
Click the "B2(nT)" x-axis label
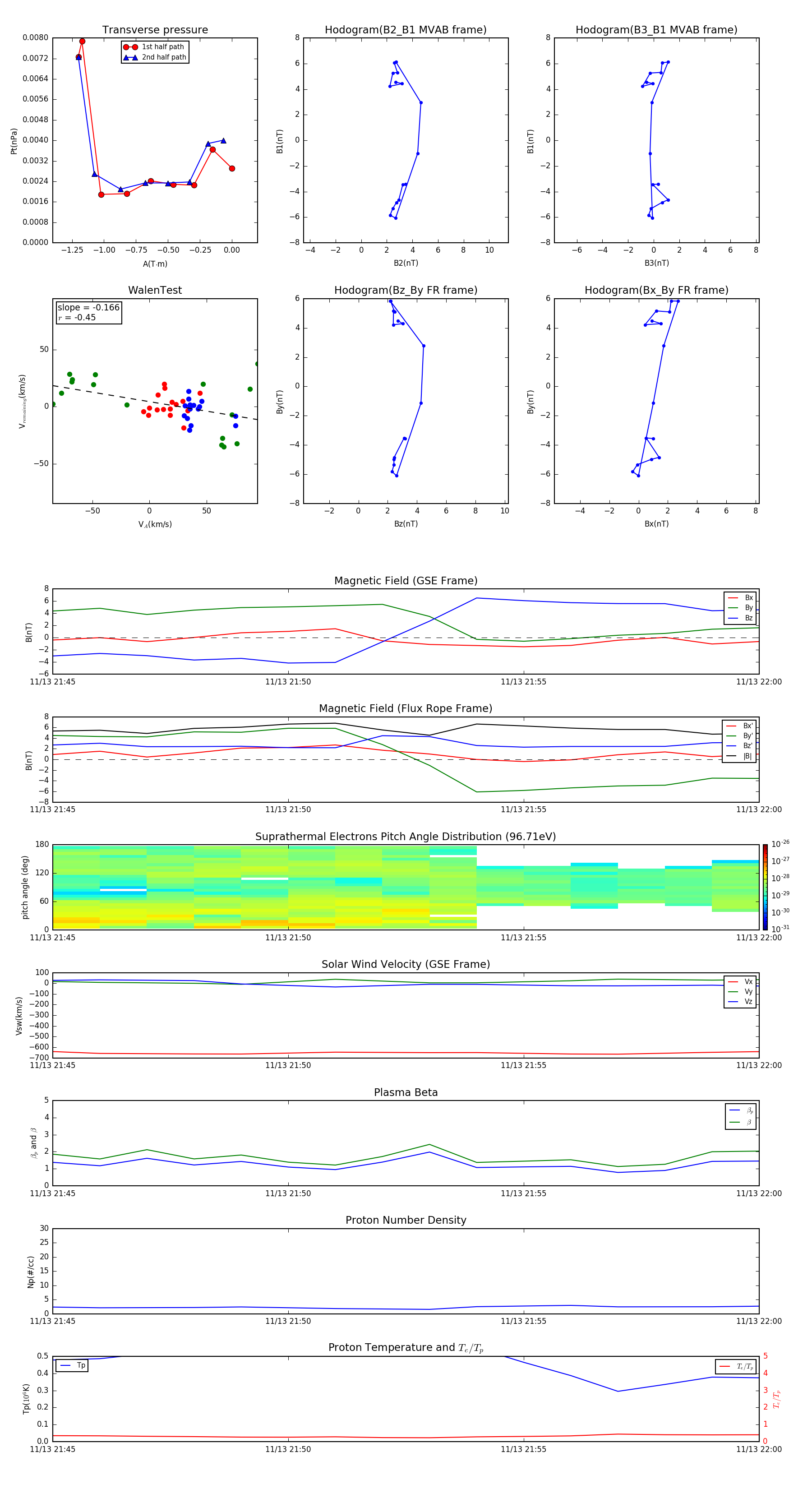tap(406, 263)
